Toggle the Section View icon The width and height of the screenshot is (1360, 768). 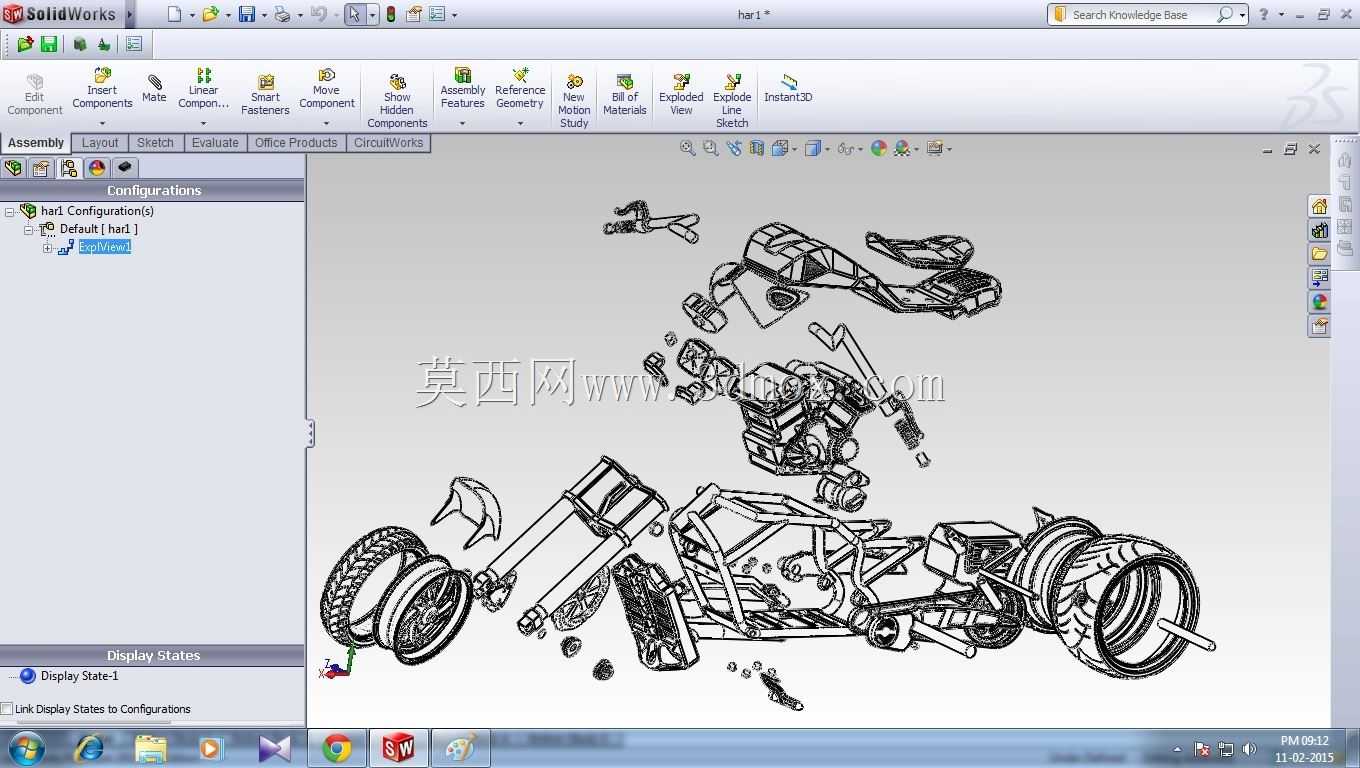(x=757, y=148)
